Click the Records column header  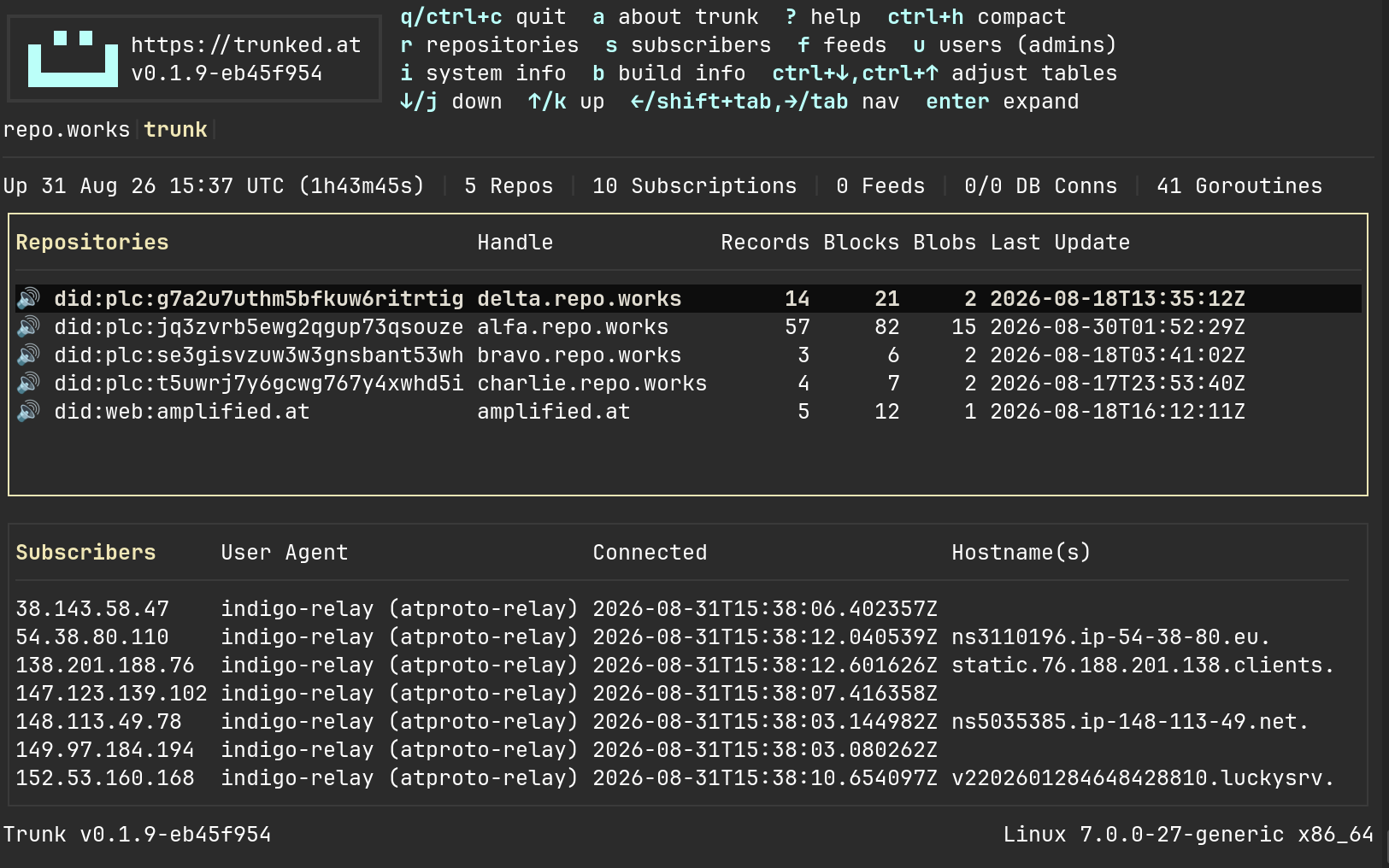765,243
